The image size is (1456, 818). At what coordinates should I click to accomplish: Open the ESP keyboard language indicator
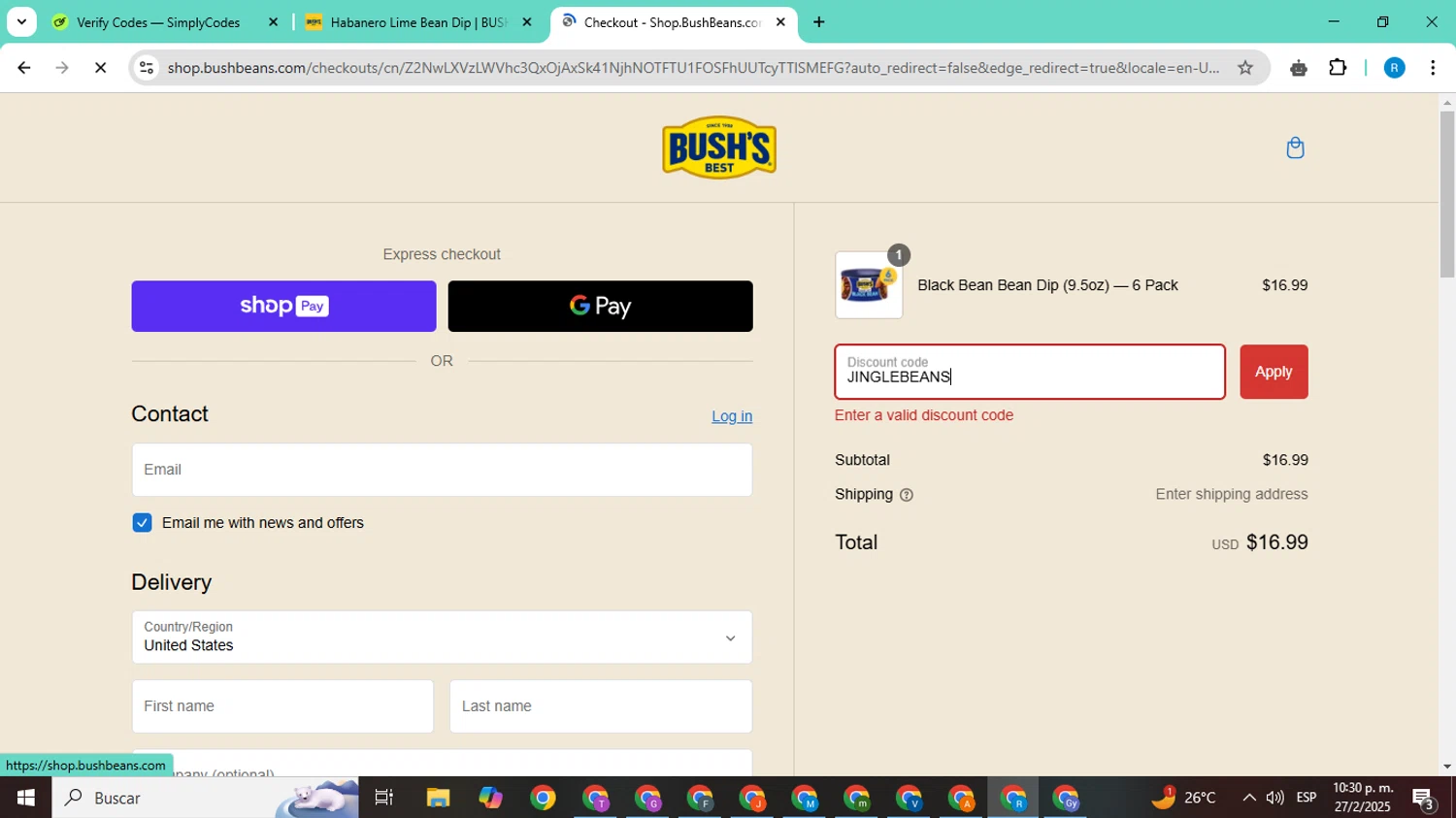[1307, 798]
